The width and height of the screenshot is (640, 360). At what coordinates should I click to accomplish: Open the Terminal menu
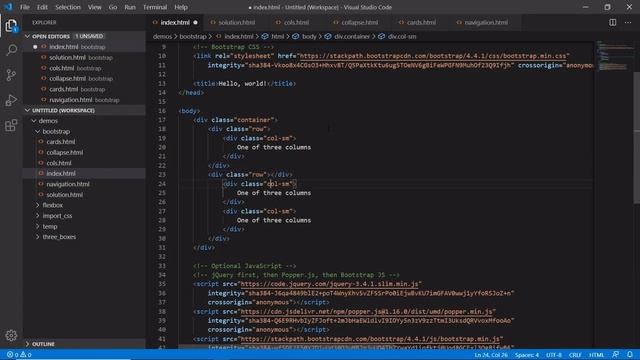[155, 7]
